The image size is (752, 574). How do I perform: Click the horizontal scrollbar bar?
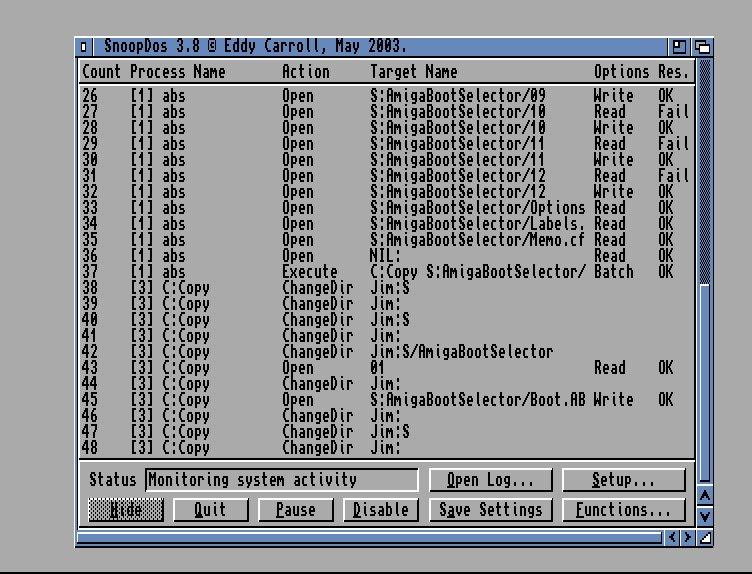pos(369,538)
